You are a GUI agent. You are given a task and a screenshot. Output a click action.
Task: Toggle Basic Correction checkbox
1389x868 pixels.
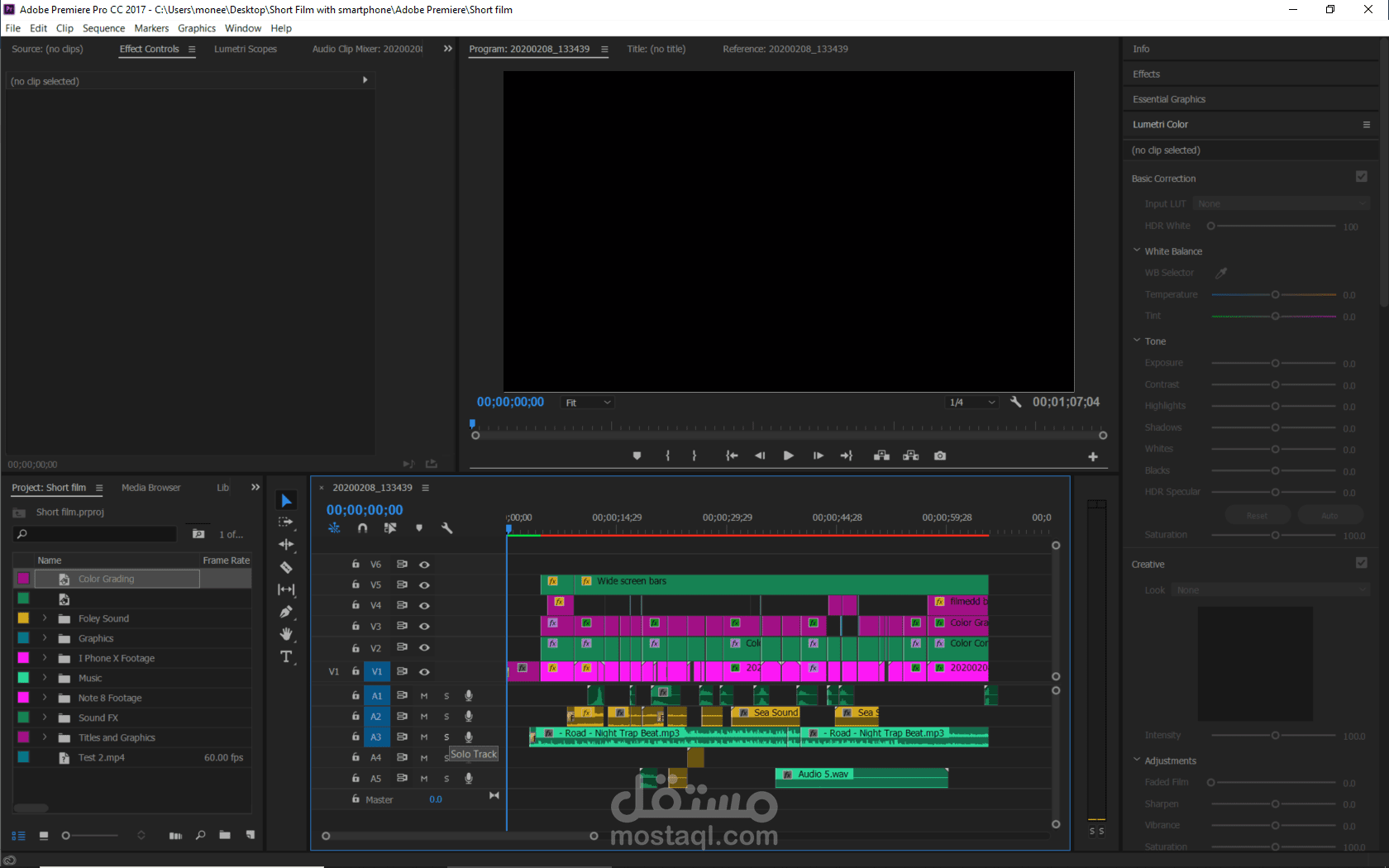point(1362,176)
